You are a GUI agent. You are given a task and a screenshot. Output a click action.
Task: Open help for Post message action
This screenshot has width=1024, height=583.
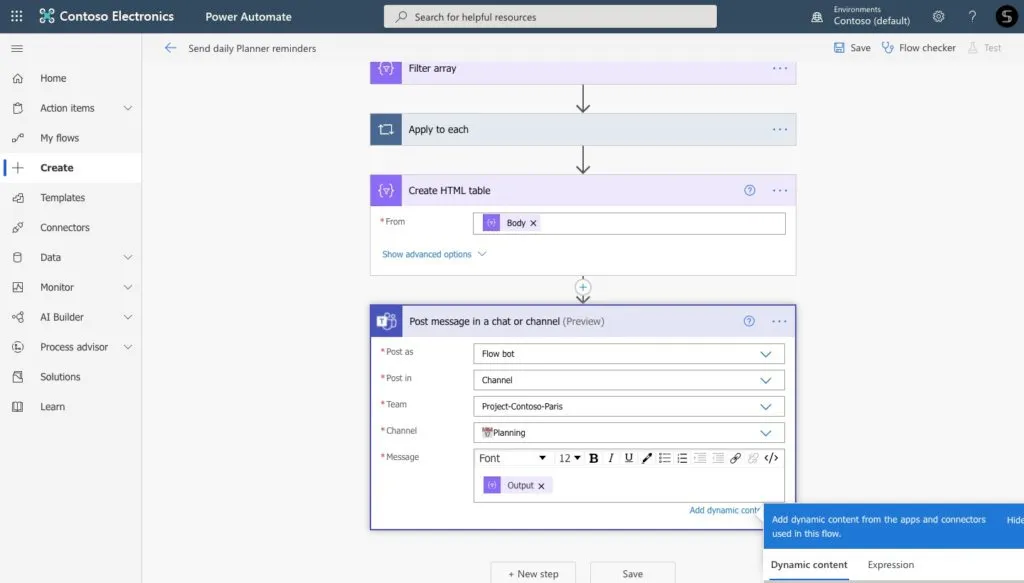(749, 321)
